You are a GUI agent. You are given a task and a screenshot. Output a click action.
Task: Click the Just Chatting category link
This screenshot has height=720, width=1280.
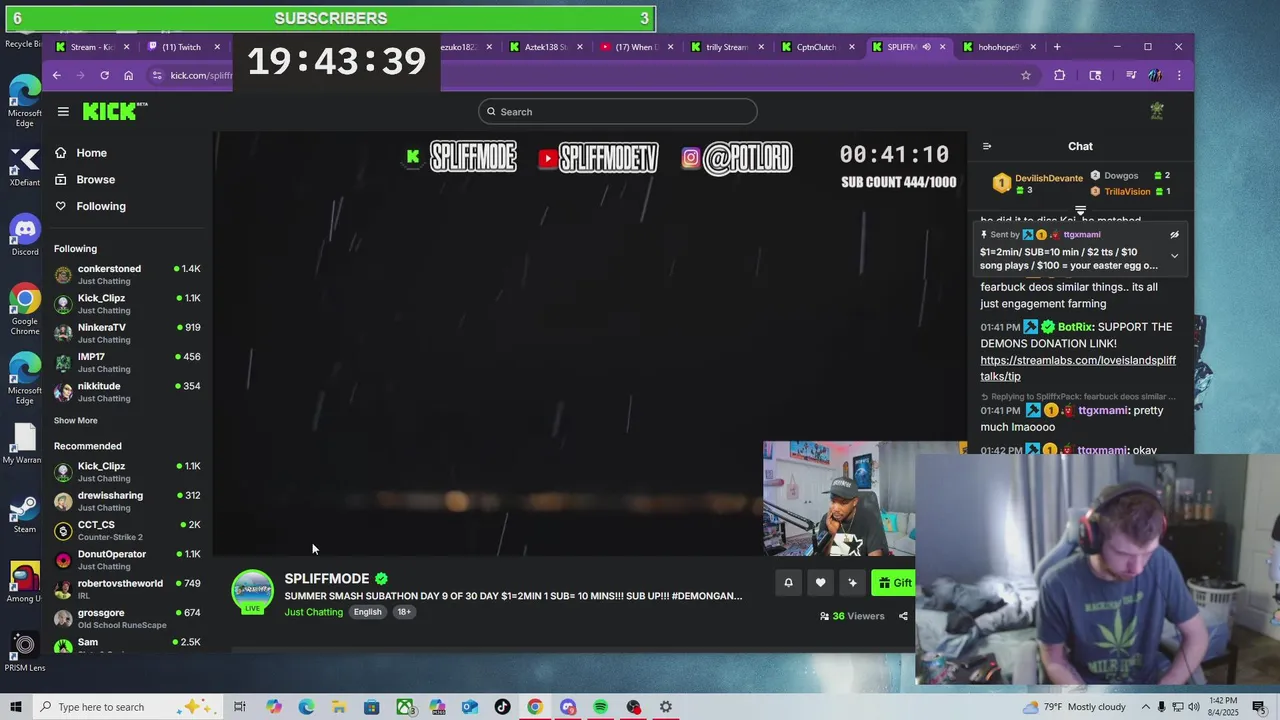coord(313,612)
